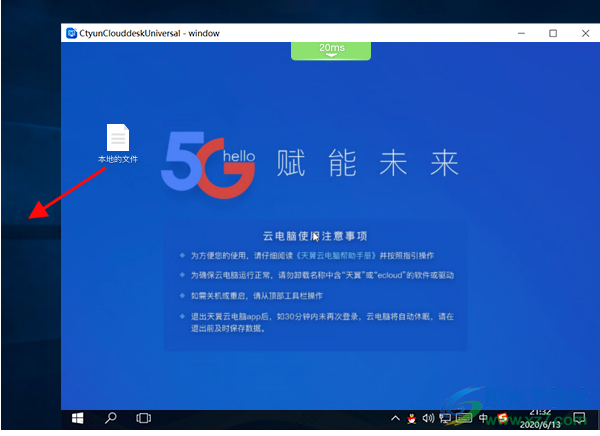
Task: Click the 云电脑使用注意事项 heading
Action: click(315, 236)
